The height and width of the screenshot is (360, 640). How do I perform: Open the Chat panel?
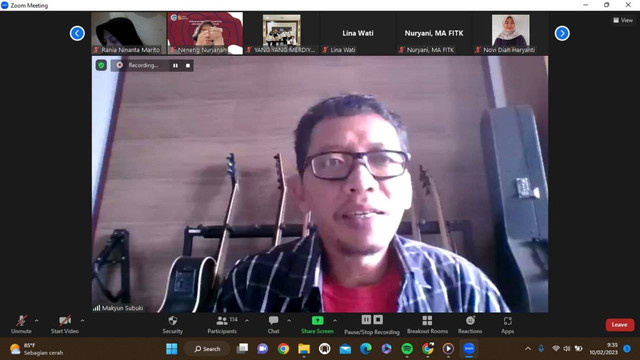(x=273, y=324)
